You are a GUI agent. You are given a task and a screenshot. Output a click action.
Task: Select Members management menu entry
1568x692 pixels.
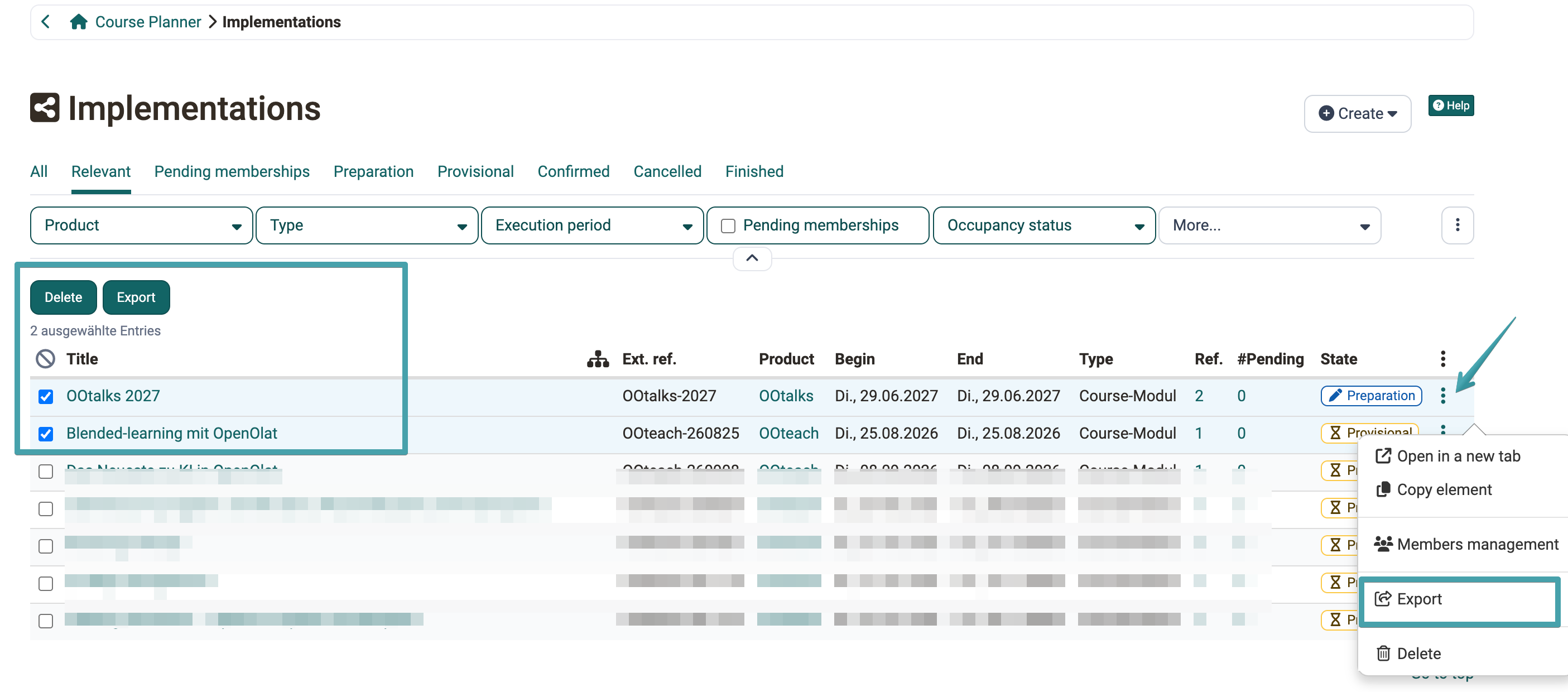(1466, 545)
